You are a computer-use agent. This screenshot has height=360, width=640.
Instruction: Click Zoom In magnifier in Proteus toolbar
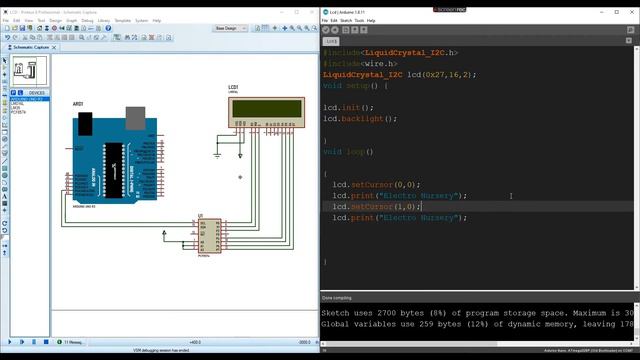[292, 28]
